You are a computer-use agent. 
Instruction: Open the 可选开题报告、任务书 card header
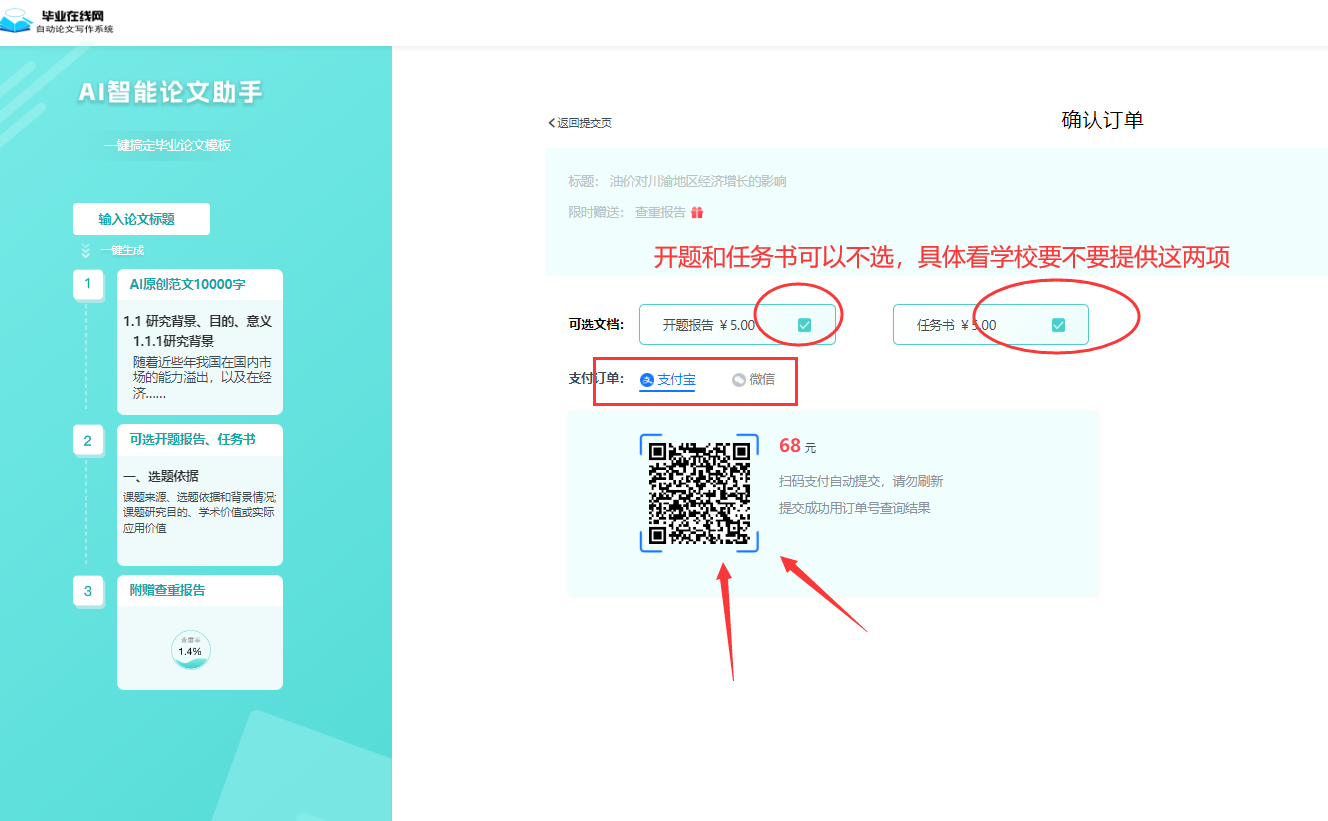pyautogui.click(x=200, y=440)
